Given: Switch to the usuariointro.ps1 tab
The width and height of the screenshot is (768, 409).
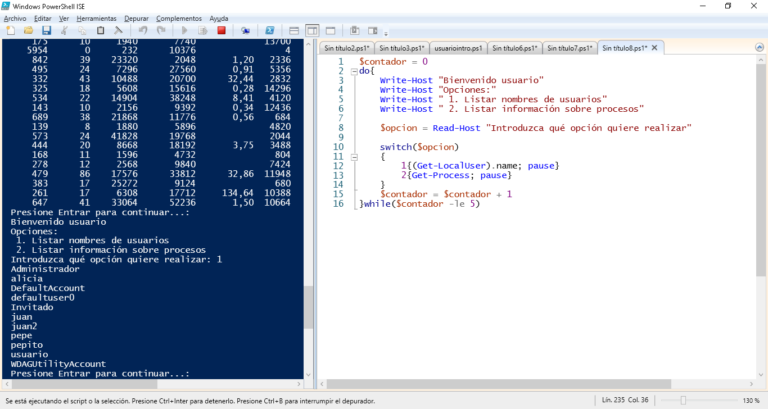Looking at the screenshot, I should 459,47.
